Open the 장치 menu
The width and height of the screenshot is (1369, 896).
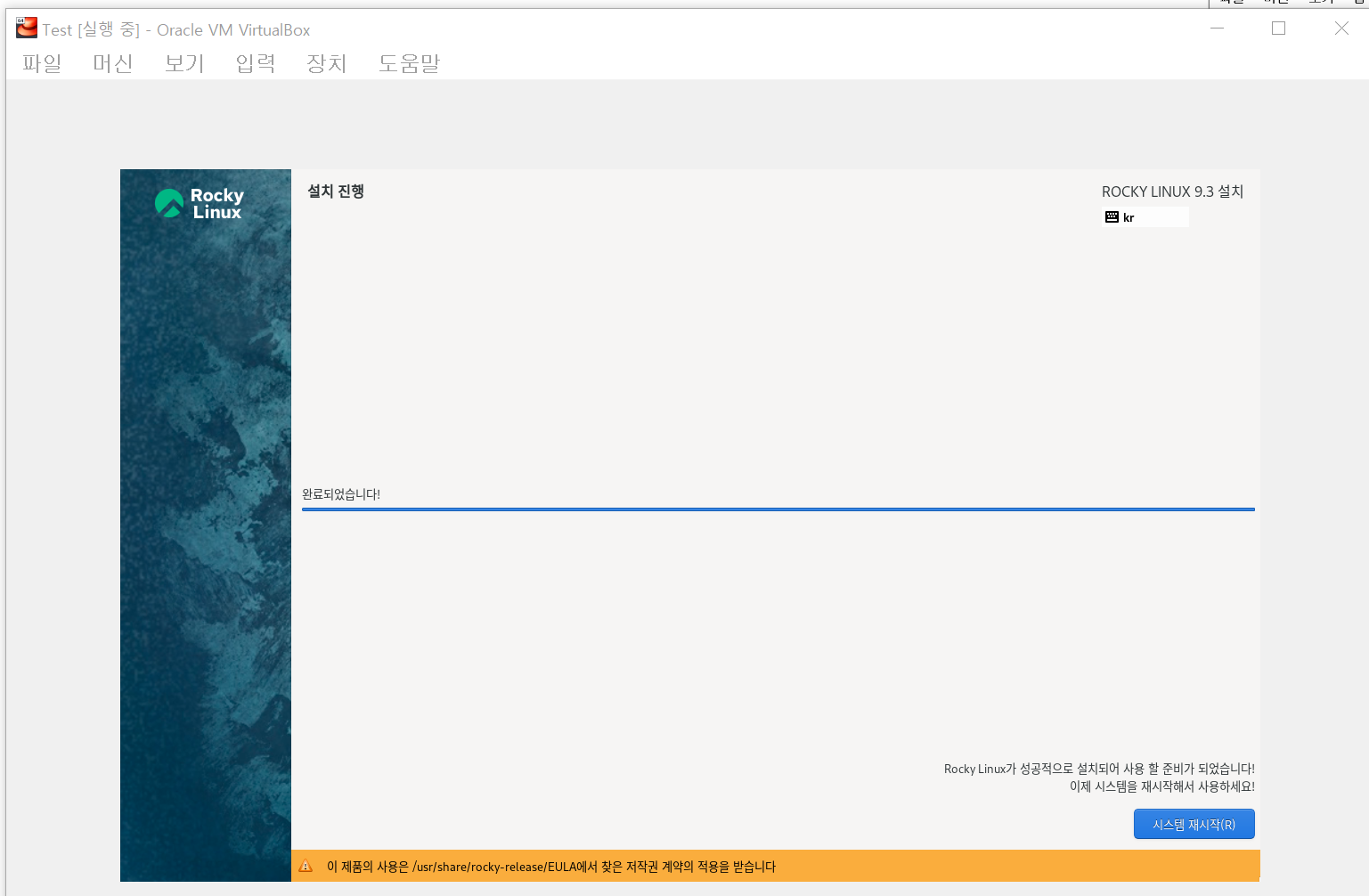click(326, 63)
